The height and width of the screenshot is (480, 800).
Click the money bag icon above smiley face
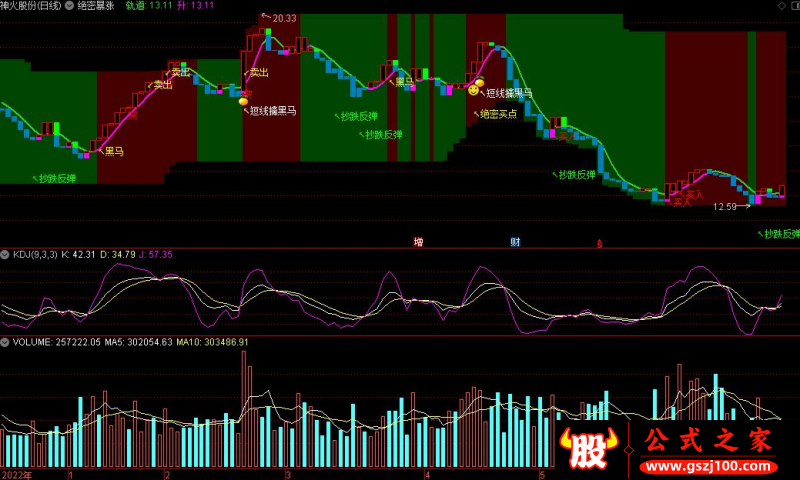(x=480, y=82)
